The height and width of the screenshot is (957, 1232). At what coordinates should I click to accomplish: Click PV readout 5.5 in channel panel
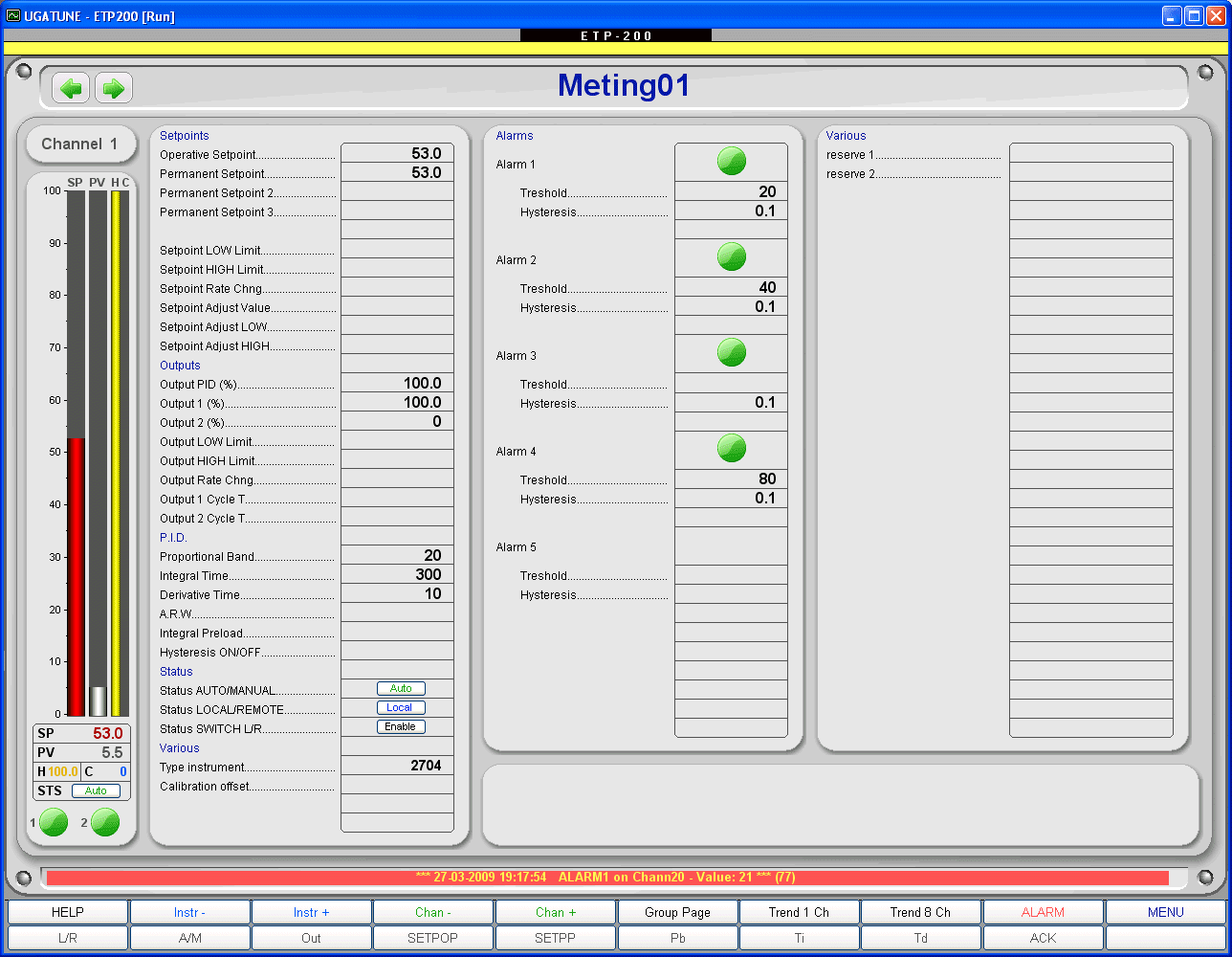pos(112,752)
